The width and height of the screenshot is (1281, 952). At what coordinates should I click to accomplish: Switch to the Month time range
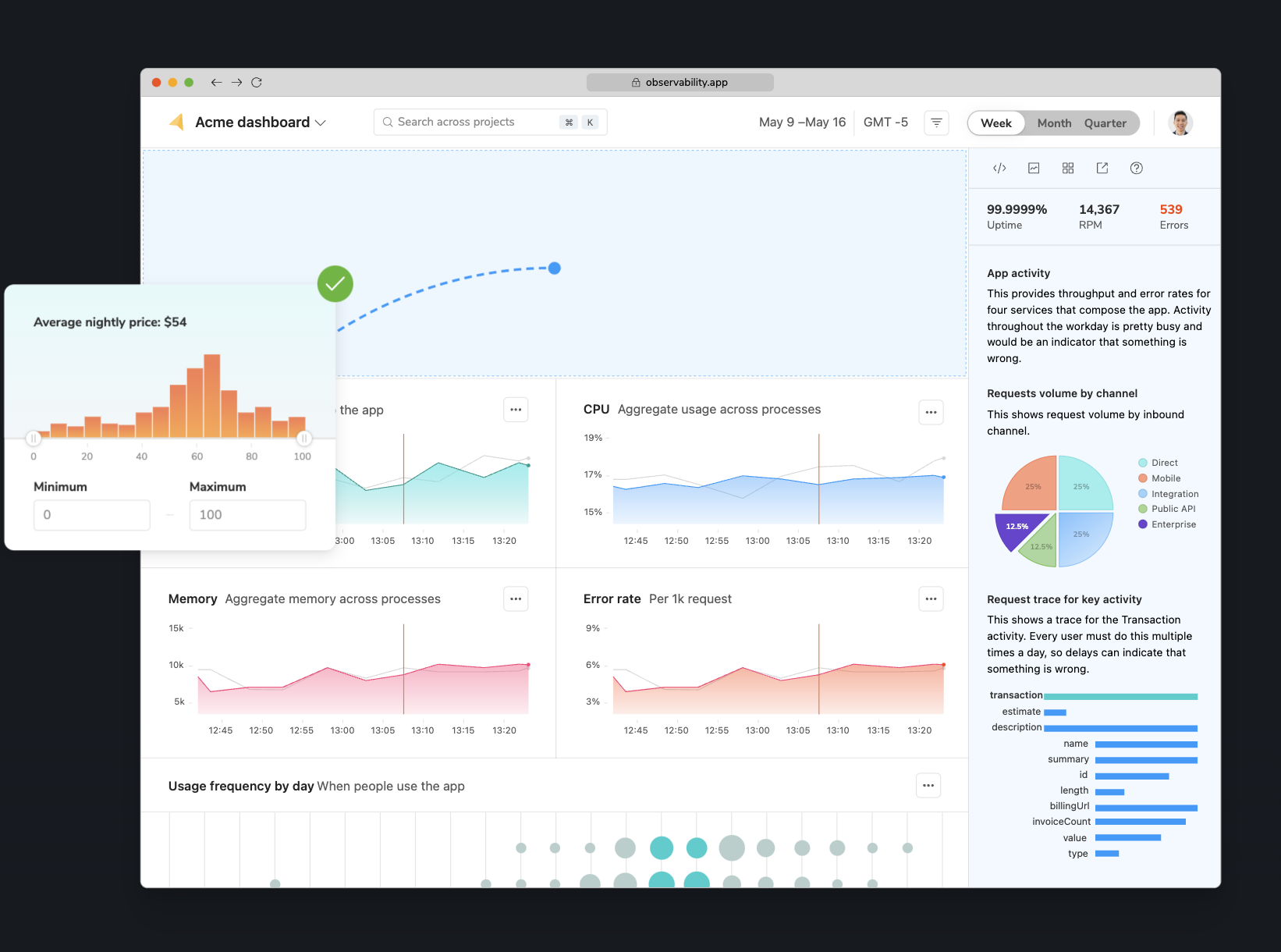click(x=1054, y=123)
